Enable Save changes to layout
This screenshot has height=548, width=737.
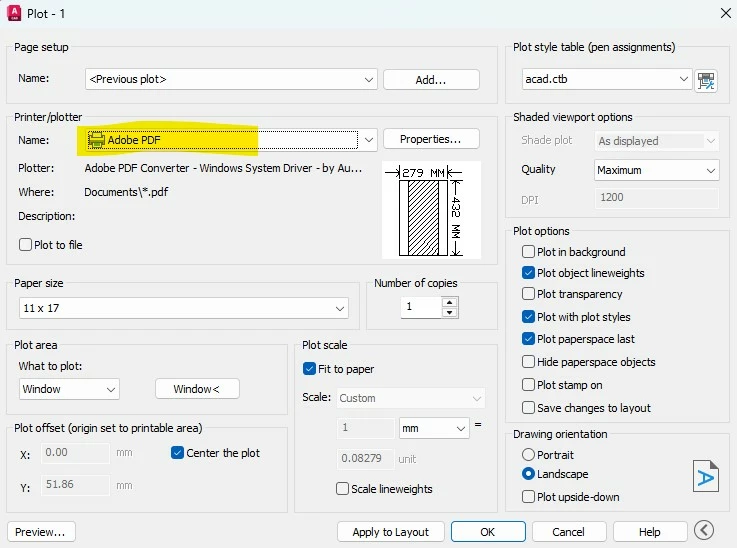pos(528,407)
